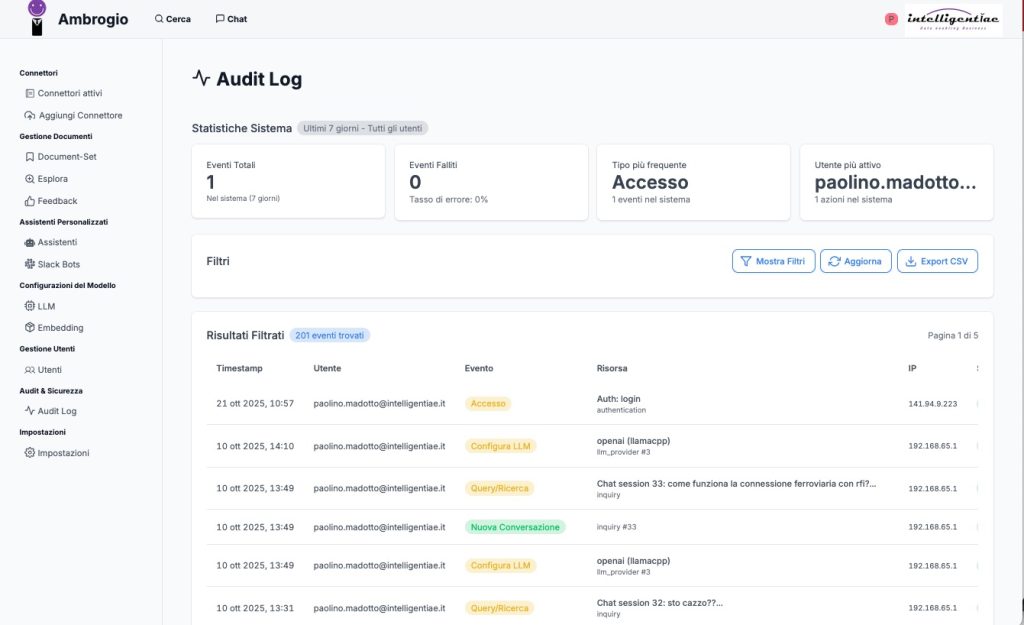Go to Document-Set page
1024x625 pixels.
(66, 157)
